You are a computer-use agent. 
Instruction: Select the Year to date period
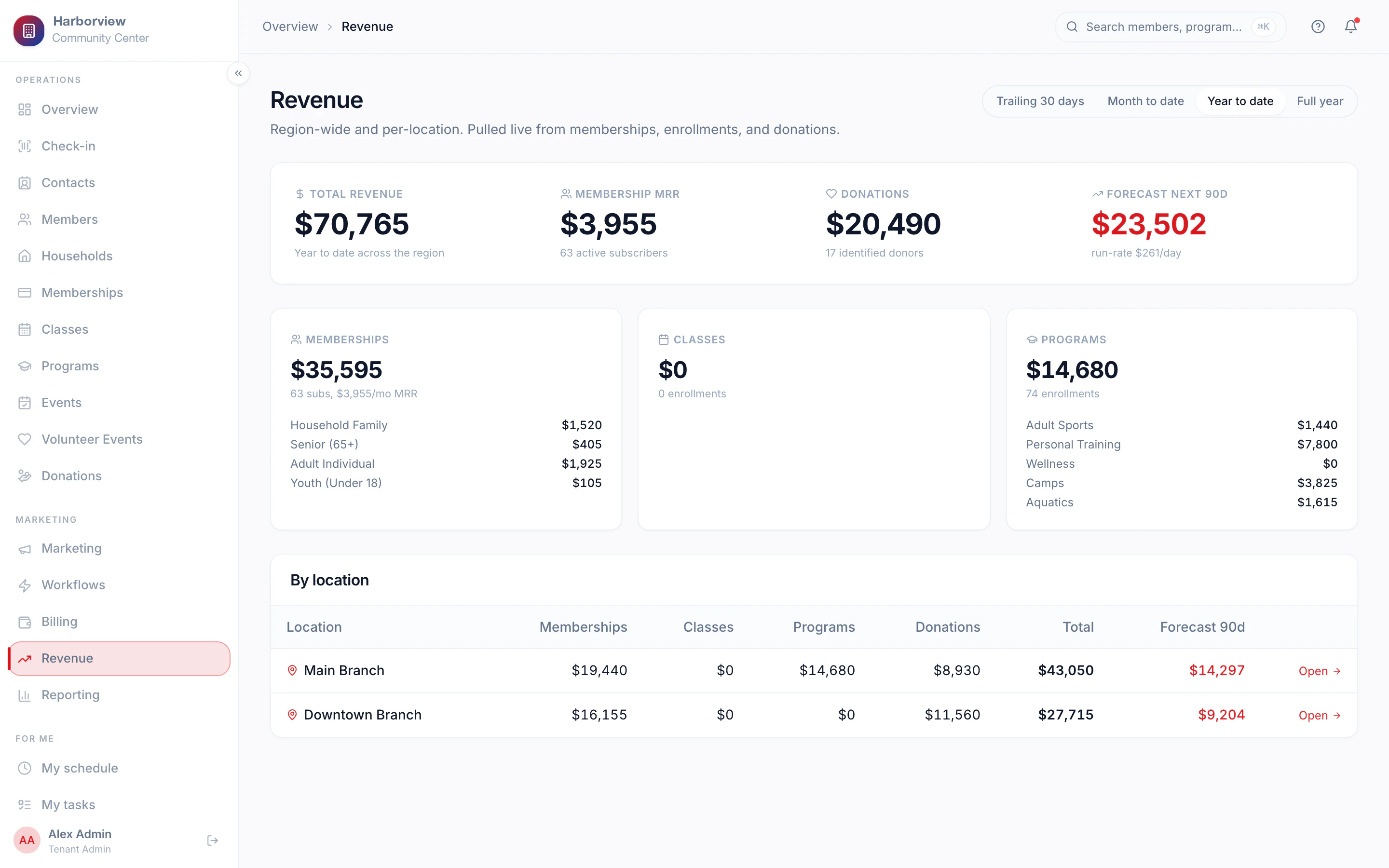coord(1240,101)
